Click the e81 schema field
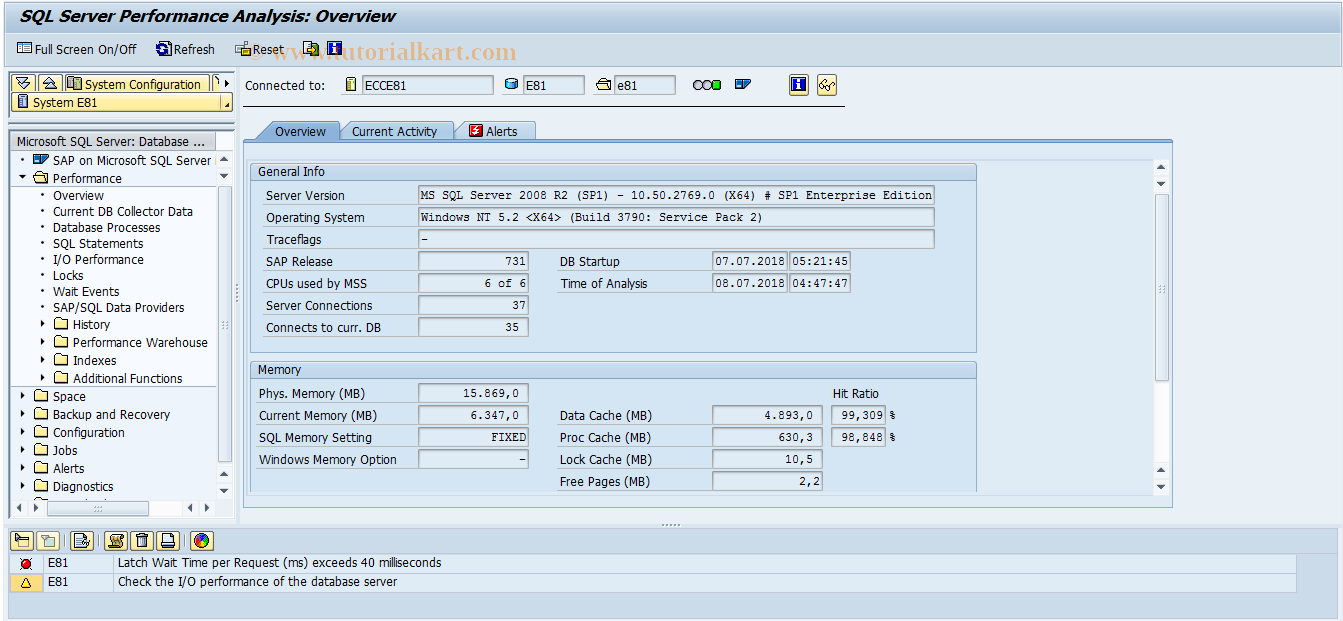The image size is (1343, 621). click(x=645, y=85)
